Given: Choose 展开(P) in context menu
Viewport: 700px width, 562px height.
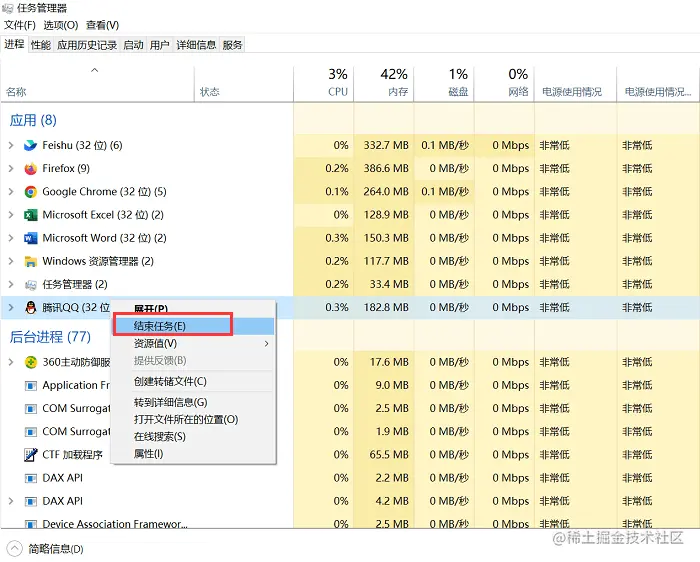Looking at the screenshot, I should coord(193,309).
